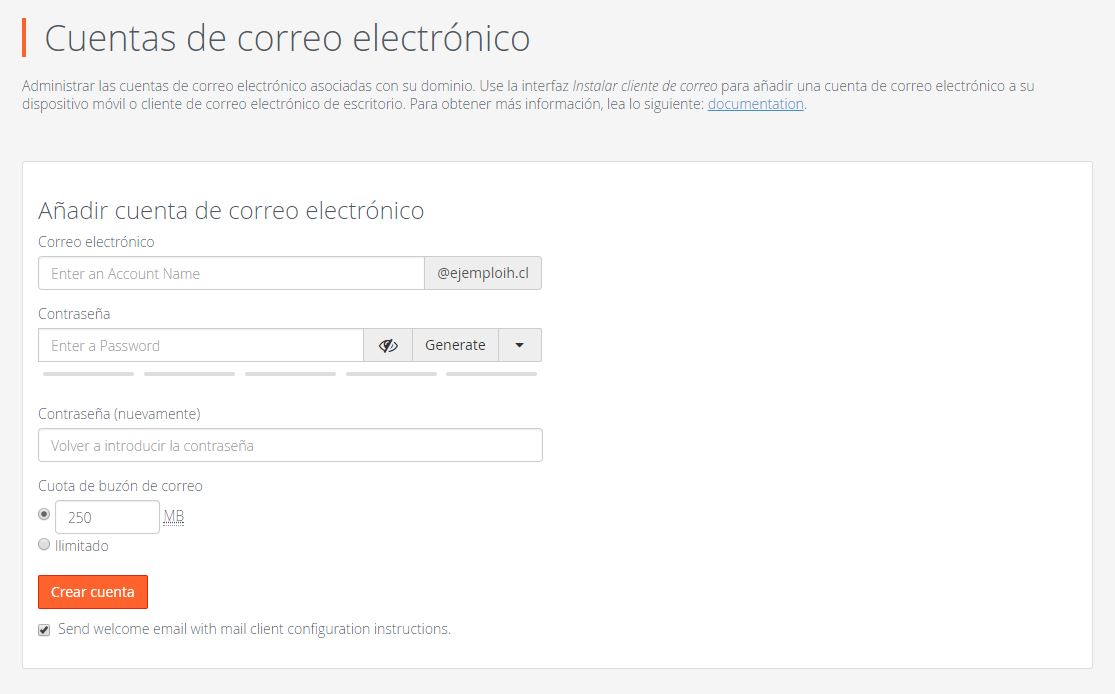
Task: Click the 'Cuentas de correo electrónico' page heading
Action: (287, 38)
